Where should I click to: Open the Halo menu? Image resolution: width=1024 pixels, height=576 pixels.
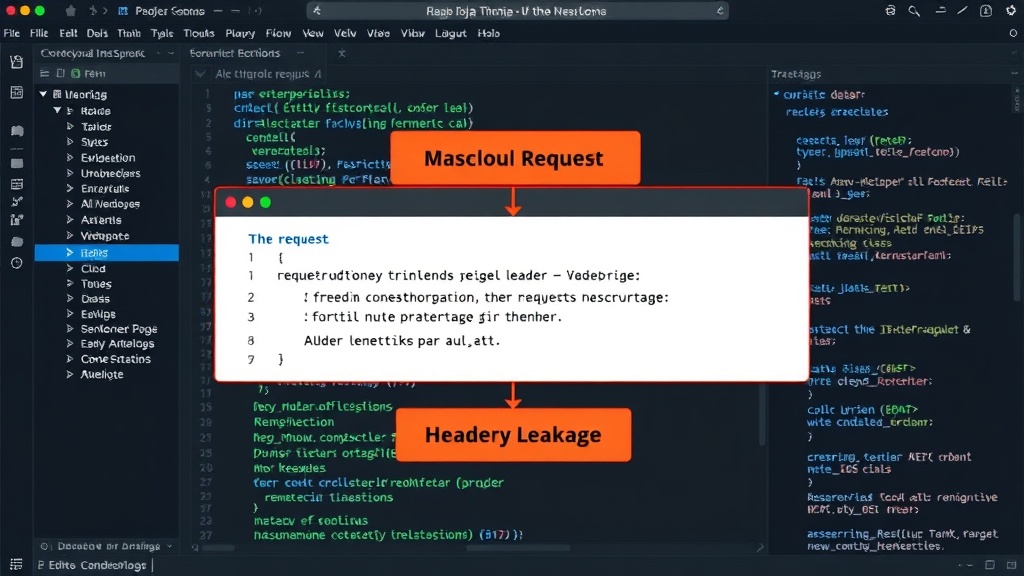pyautogui.click(x=488, y=33)
